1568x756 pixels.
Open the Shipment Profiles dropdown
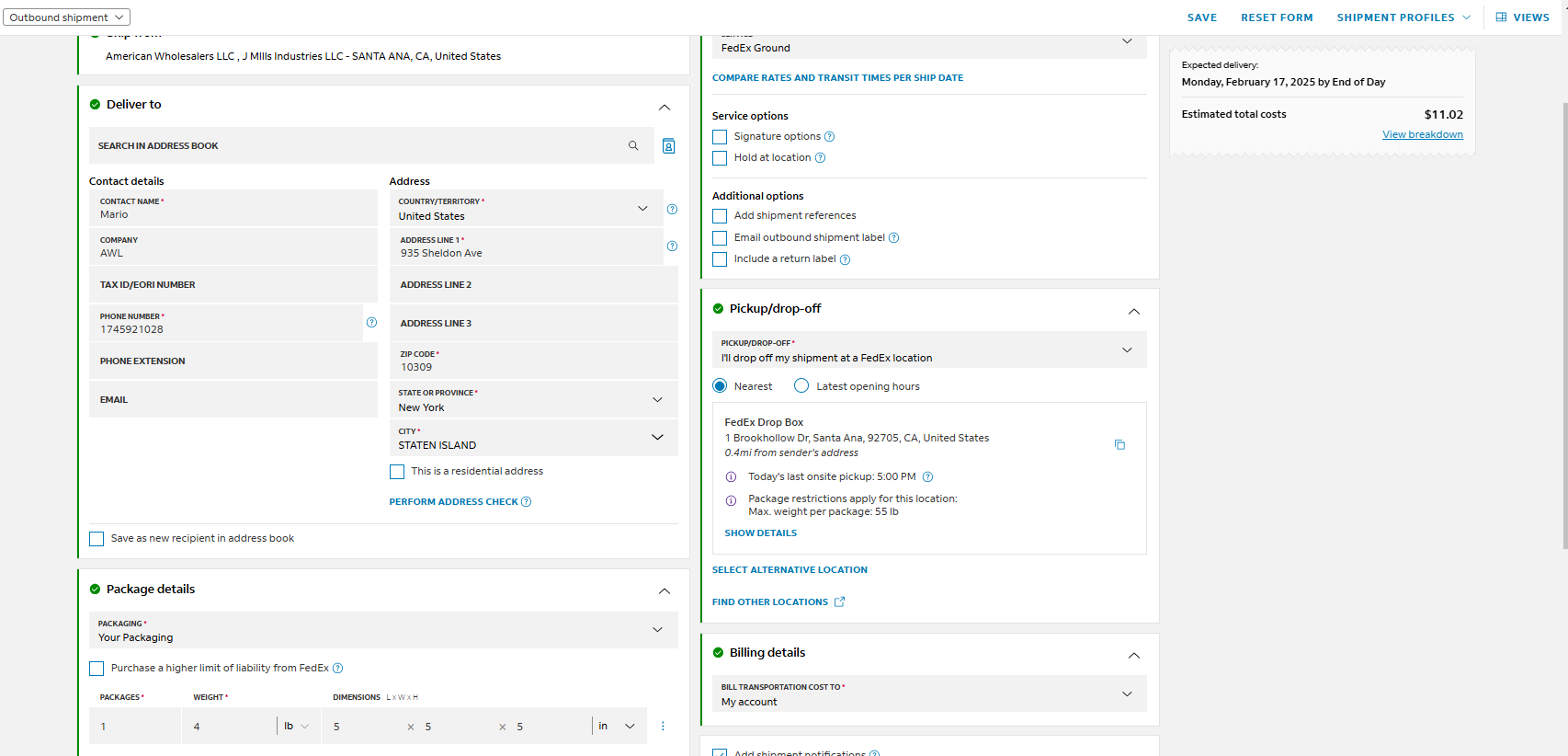pyautogui.click(x=1403, y=17)
